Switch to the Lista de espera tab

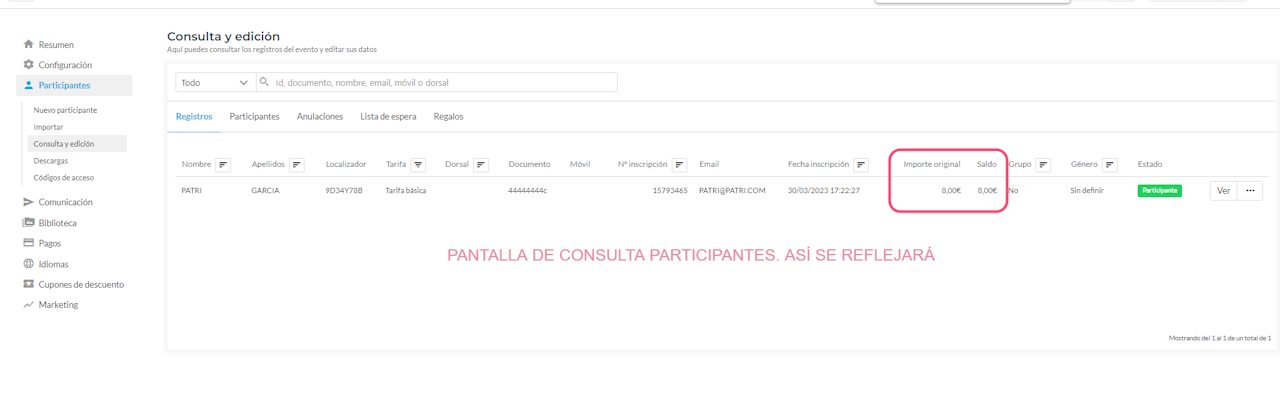point(388,117)
